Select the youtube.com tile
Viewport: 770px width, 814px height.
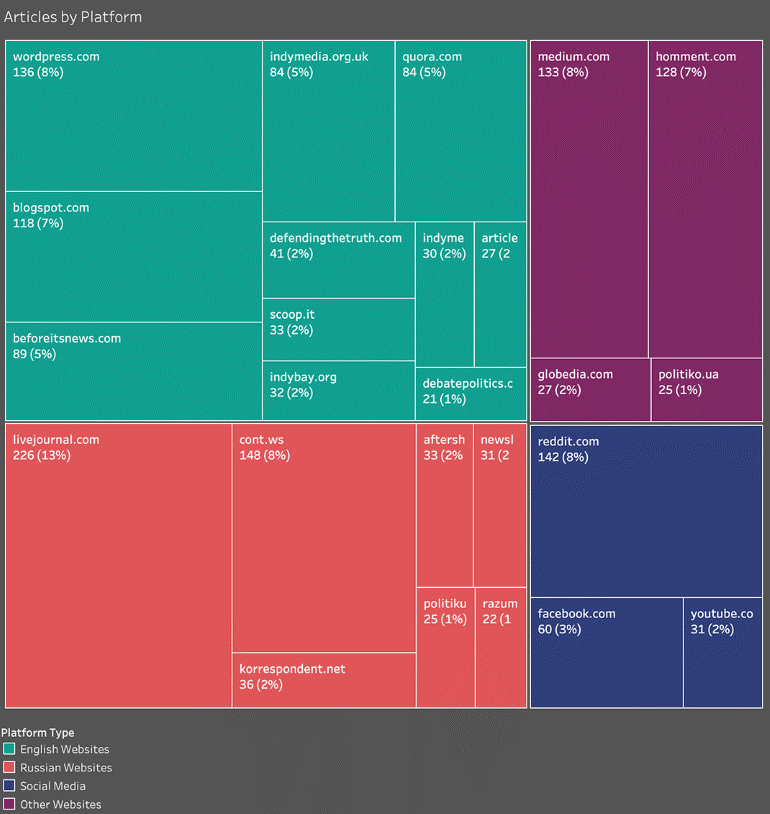click(x=723, y=652)
